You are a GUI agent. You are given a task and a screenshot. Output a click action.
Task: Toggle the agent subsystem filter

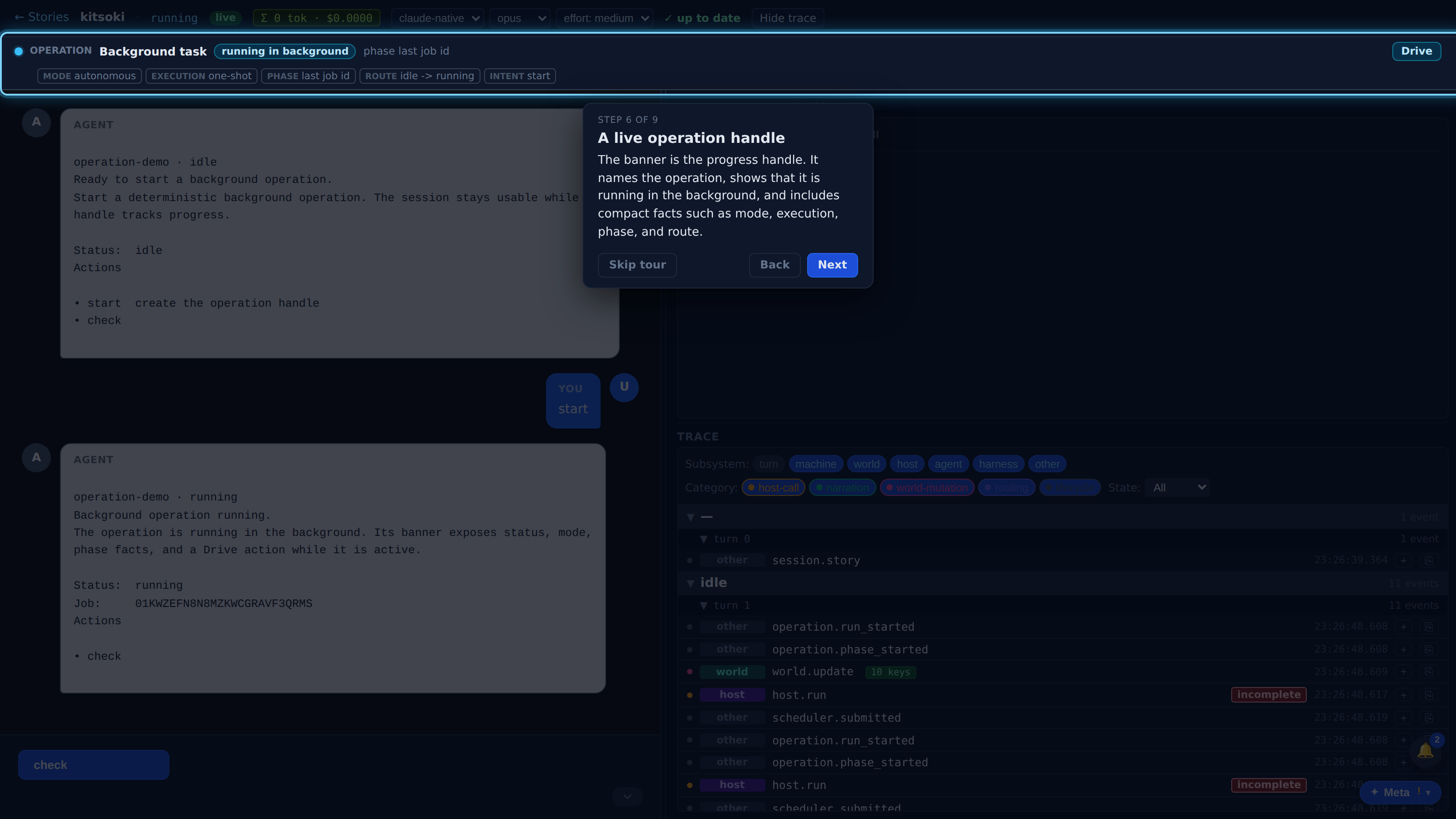[x=948, y=464]
